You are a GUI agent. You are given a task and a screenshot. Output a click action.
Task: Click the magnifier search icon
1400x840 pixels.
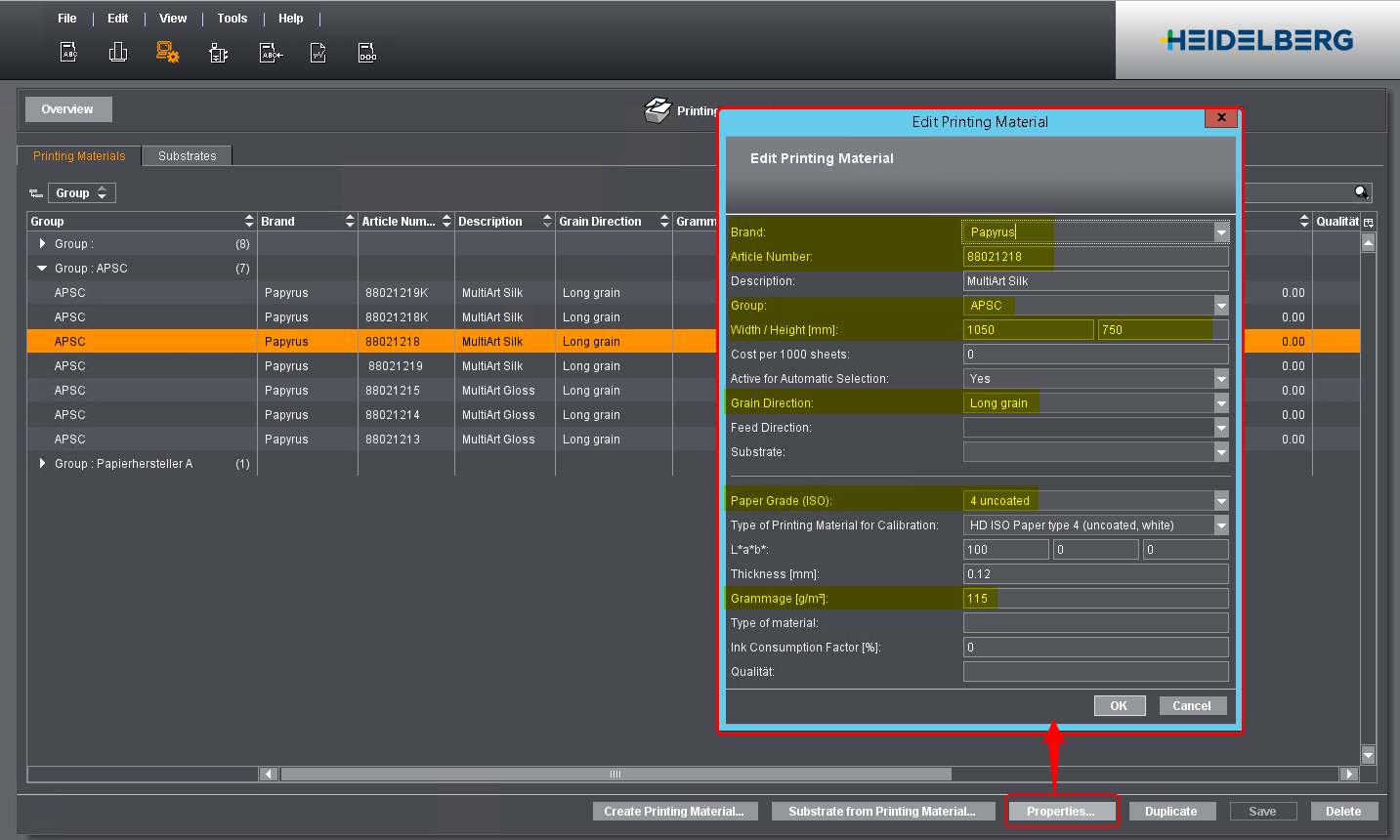[1361, 192]
